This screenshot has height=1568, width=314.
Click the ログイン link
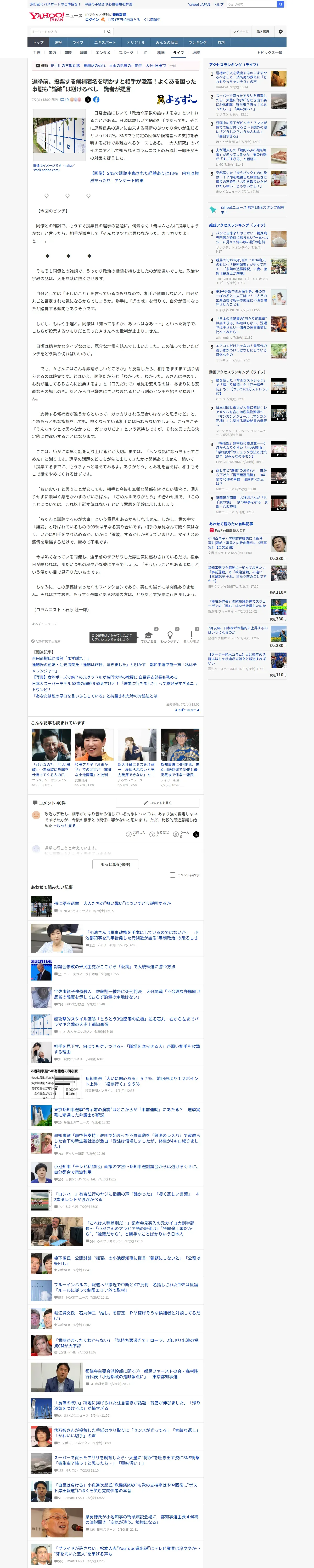click(92, 20)
